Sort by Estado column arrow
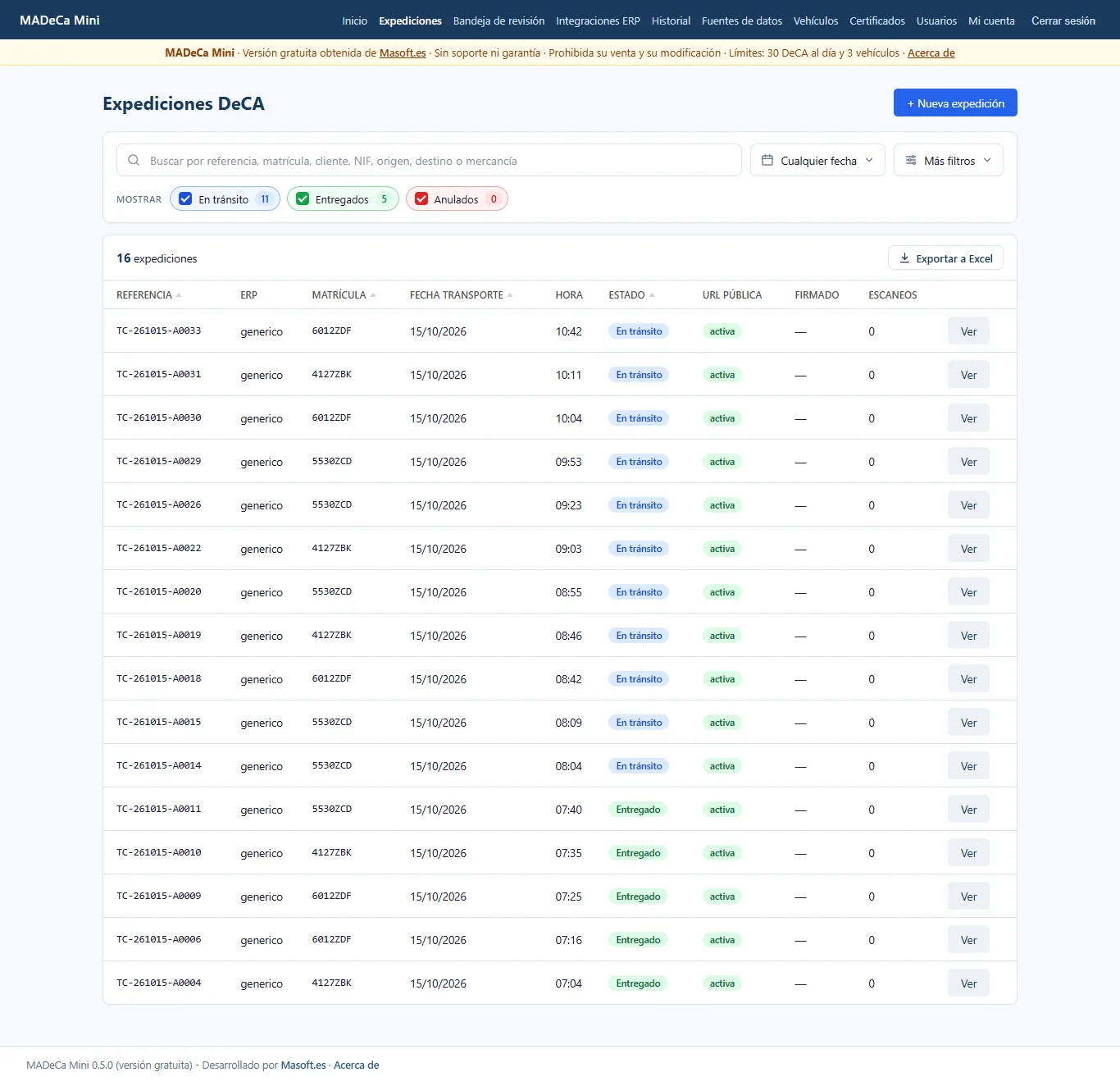 (652, 295)
